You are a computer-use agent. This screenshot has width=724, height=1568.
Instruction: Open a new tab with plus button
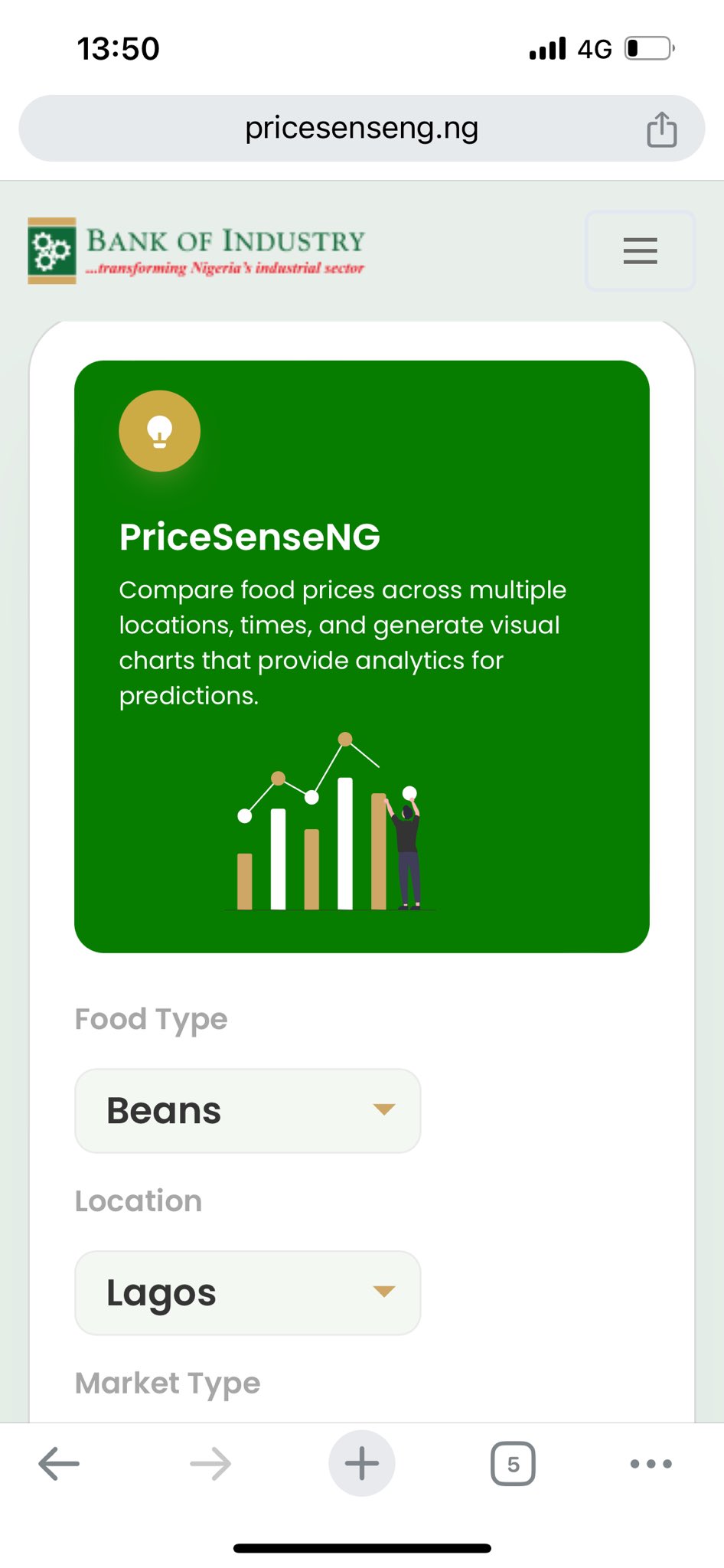pos(362,1463)
